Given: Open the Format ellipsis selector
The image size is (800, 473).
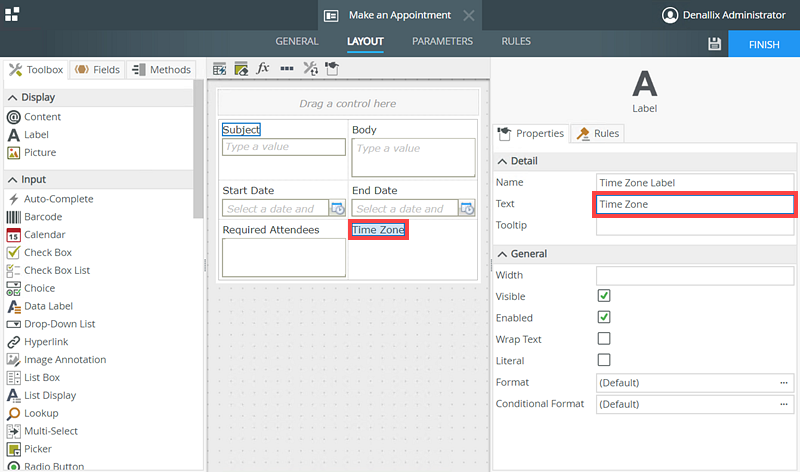Looking at the screenshot, I should coord(784,383).
